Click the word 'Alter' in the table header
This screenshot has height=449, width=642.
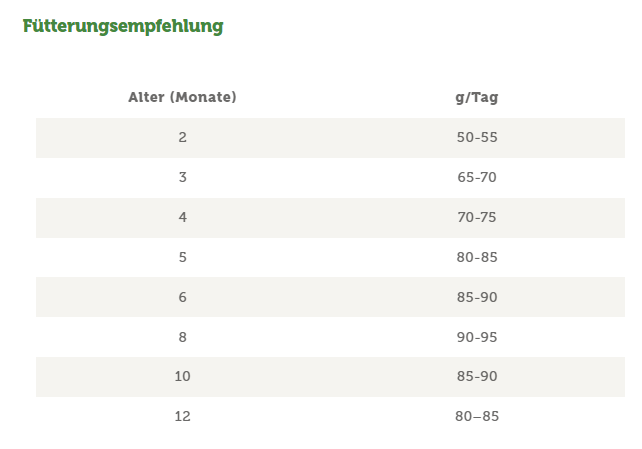(146, 98)
